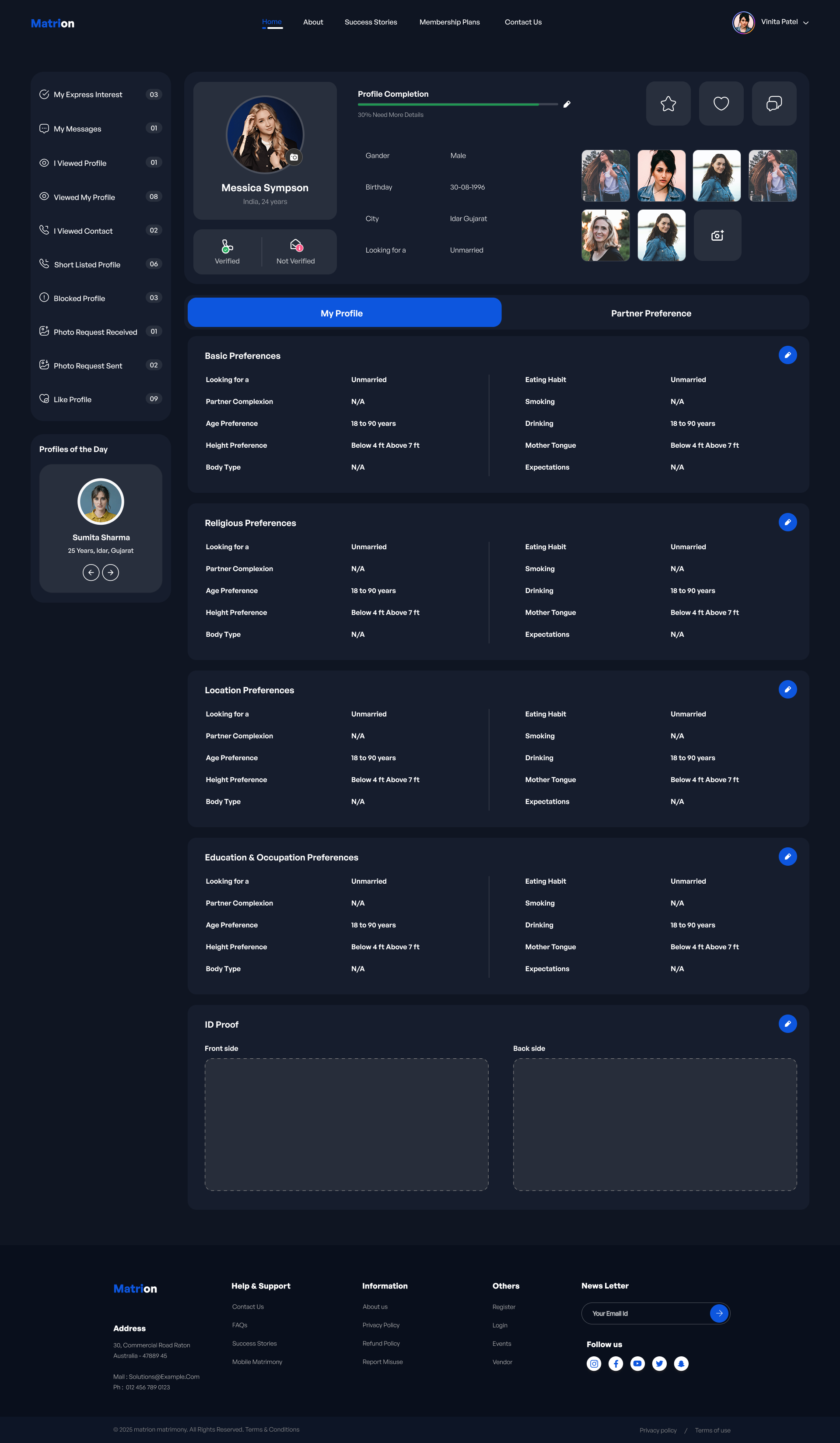The height and width of the screenshot is (1443, 840).
Task: Edit ID Proof with pencil button
Action: coord(787,1024)
